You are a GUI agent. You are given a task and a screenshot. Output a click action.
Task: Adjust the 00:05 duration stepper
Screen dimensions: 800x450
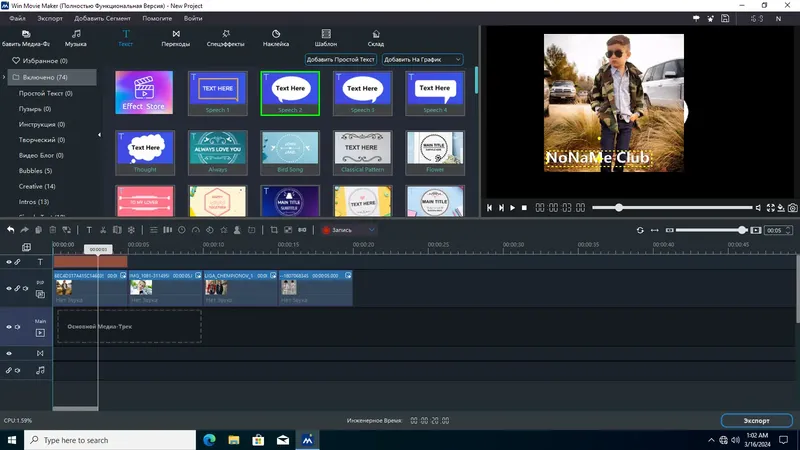pyautogui.click(x=788, y=230)
